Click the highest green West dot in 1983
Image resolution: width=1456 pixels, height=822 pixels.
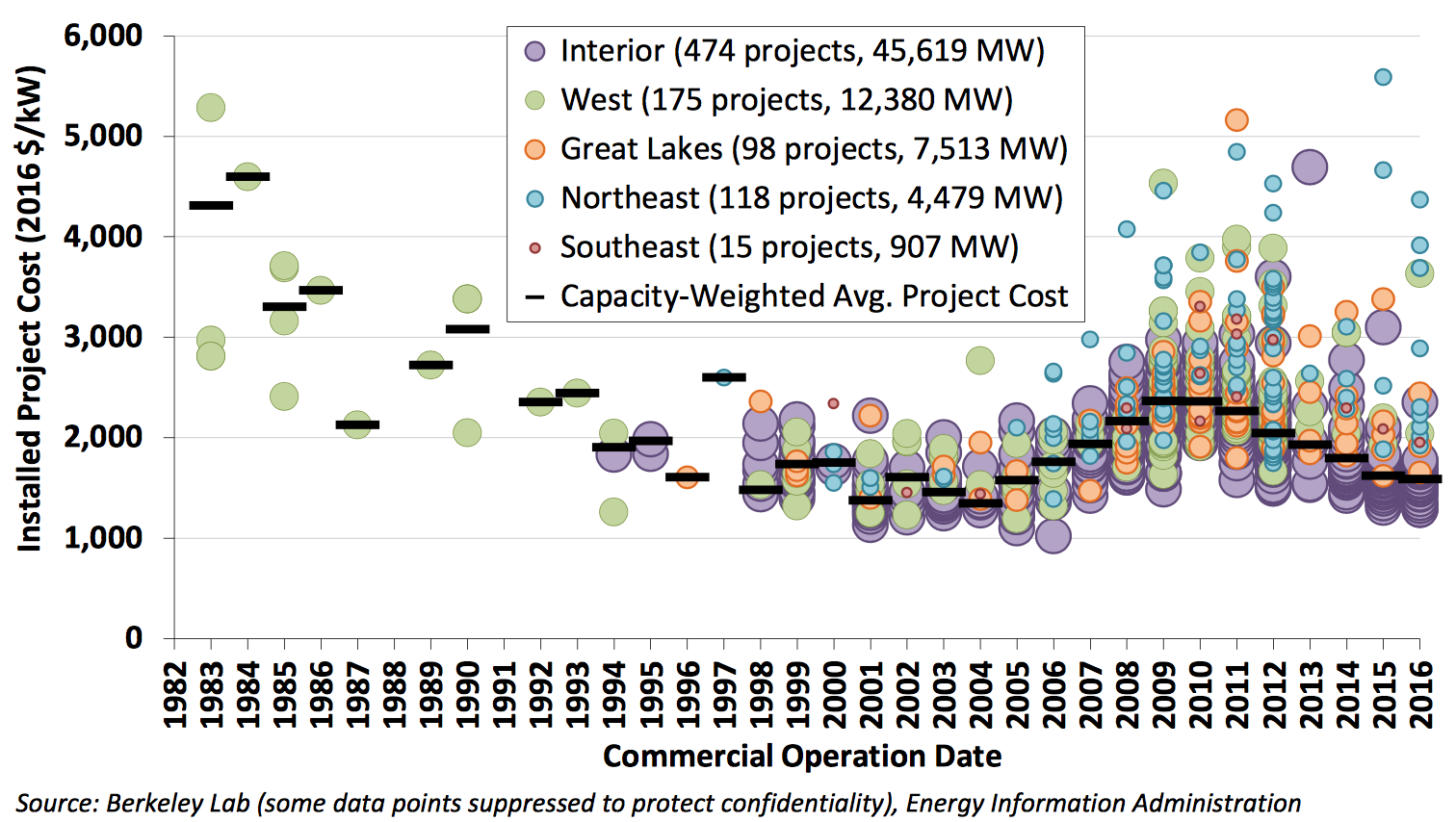tap(211, 107)
